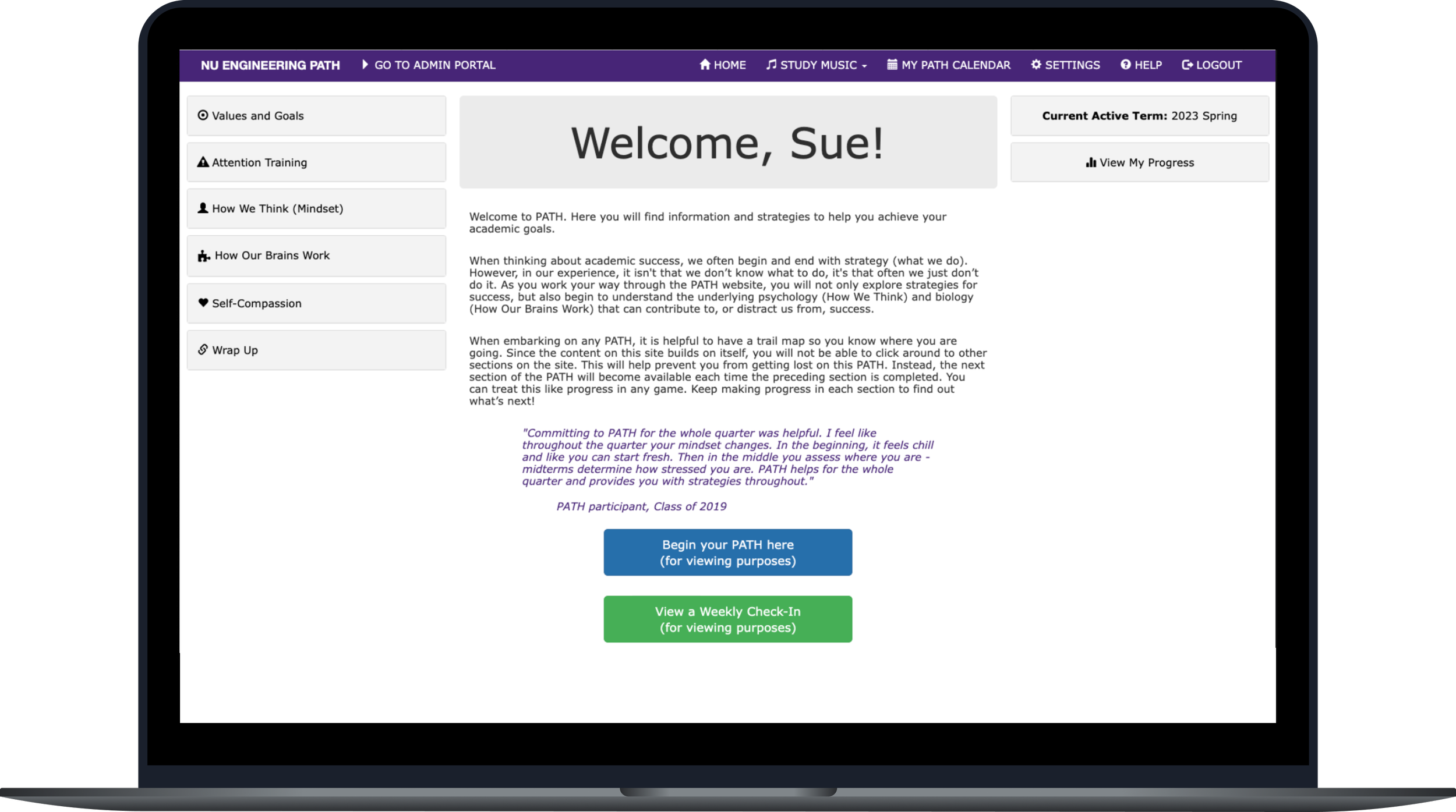Open the My Path Calendar link text
This screenshot has width=1456, height=812.
[x=956, y=65]
